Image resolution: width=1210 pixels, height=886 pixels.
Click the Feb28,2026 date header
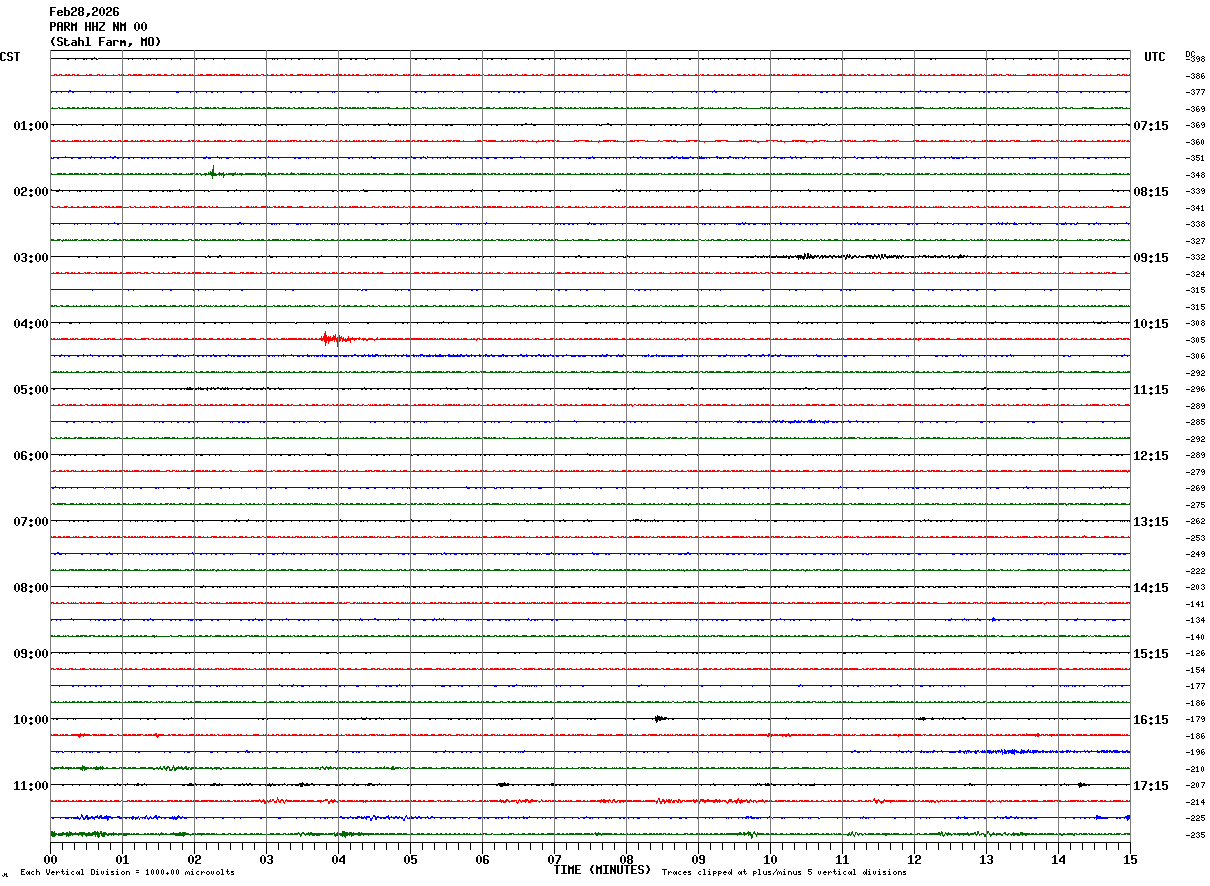point(84,12)
